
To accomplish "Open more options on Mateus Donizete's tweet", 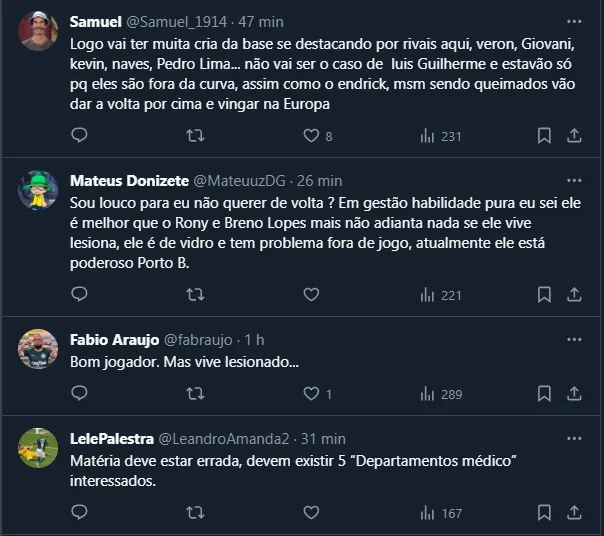I will coord(574,180).
